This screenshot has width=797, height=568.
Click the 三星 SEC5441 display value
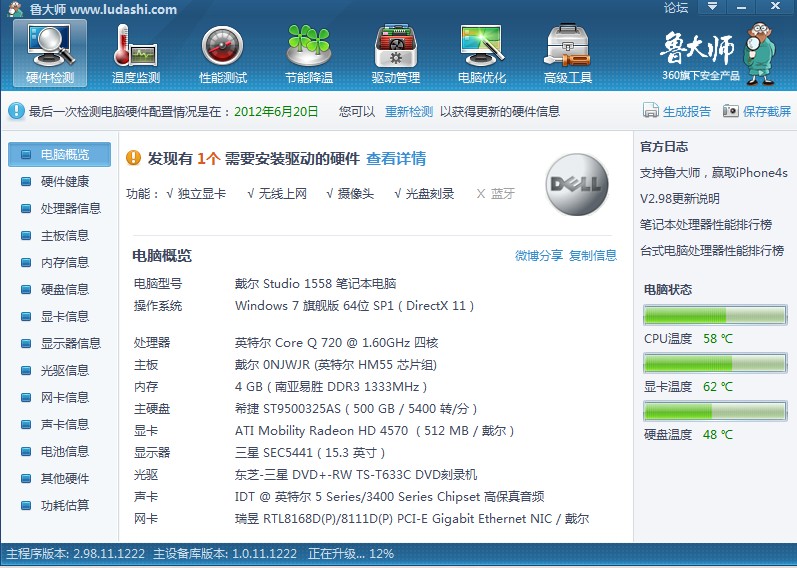310,453
